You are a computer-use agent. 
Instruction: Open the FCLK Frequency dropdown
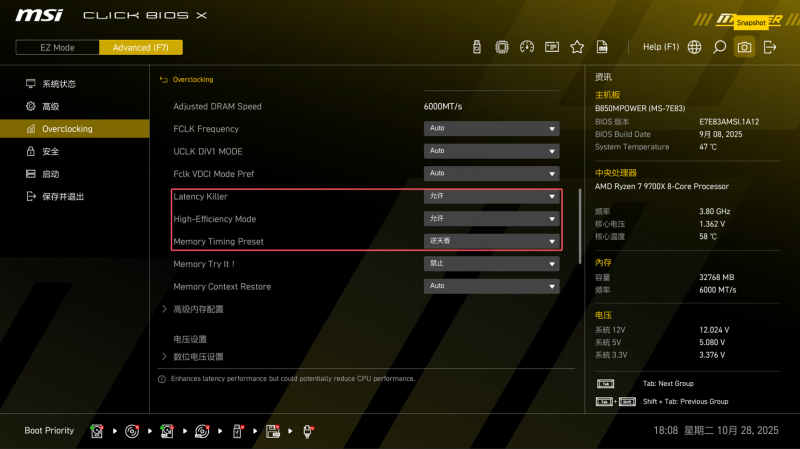pyautogui.click(x=491, y=129)
